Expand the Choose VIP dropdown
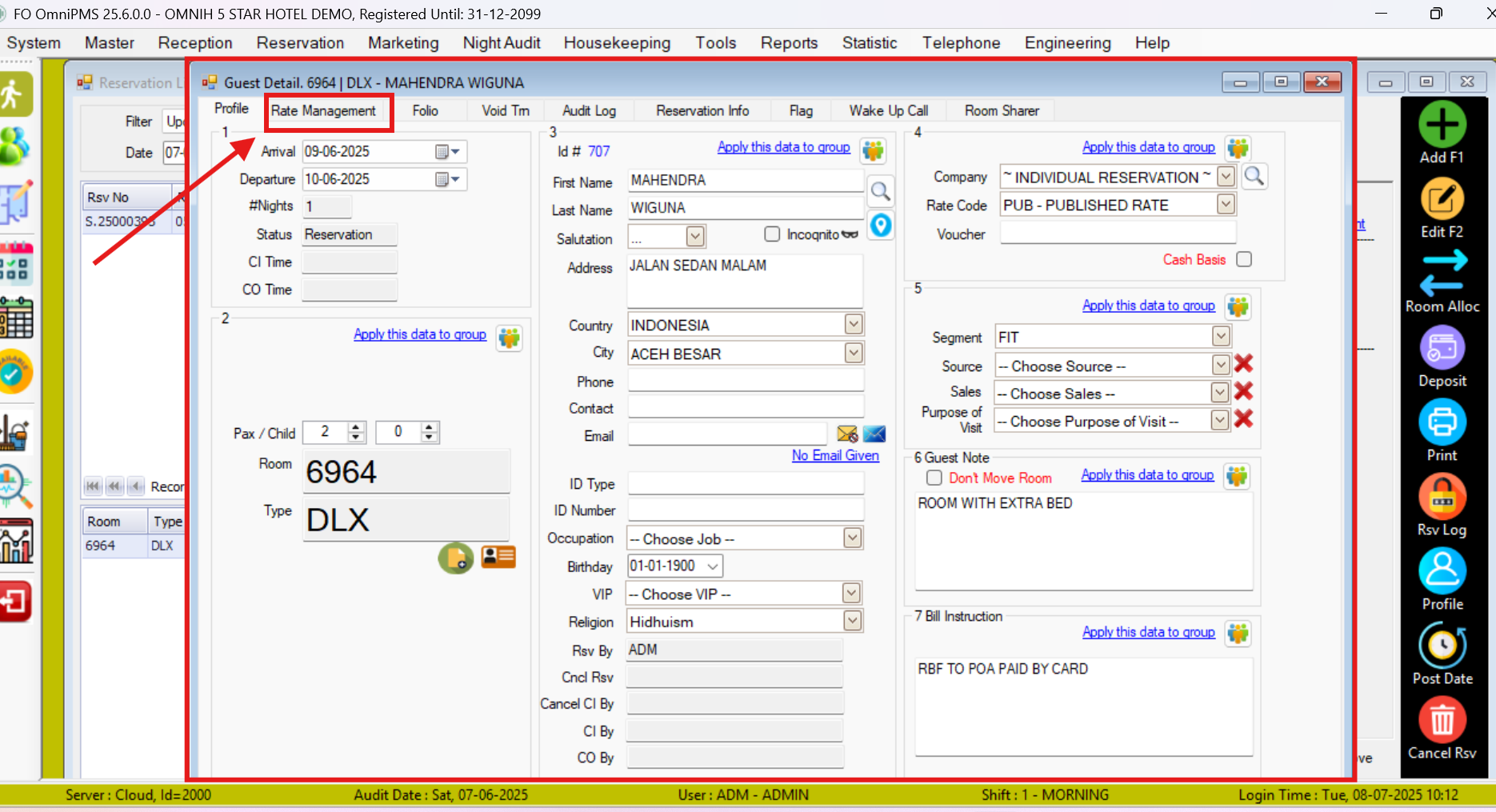 point(851,593)
